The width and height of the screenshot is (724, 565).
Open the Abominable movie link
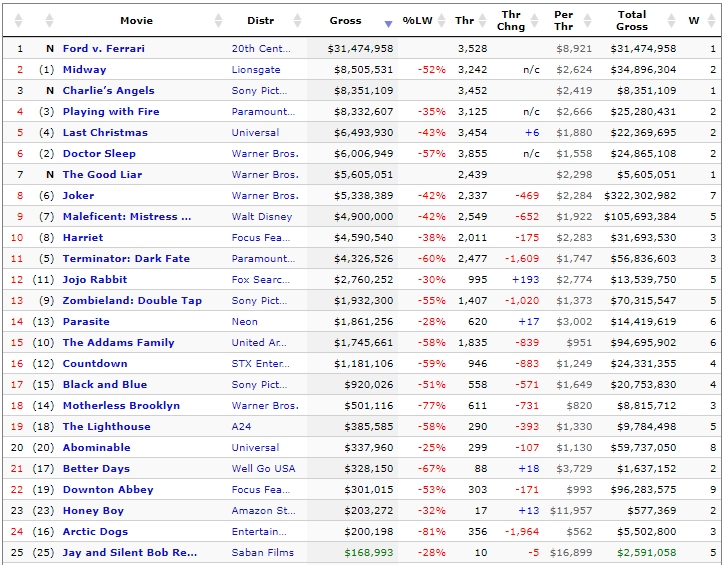[x=97, y=448]
